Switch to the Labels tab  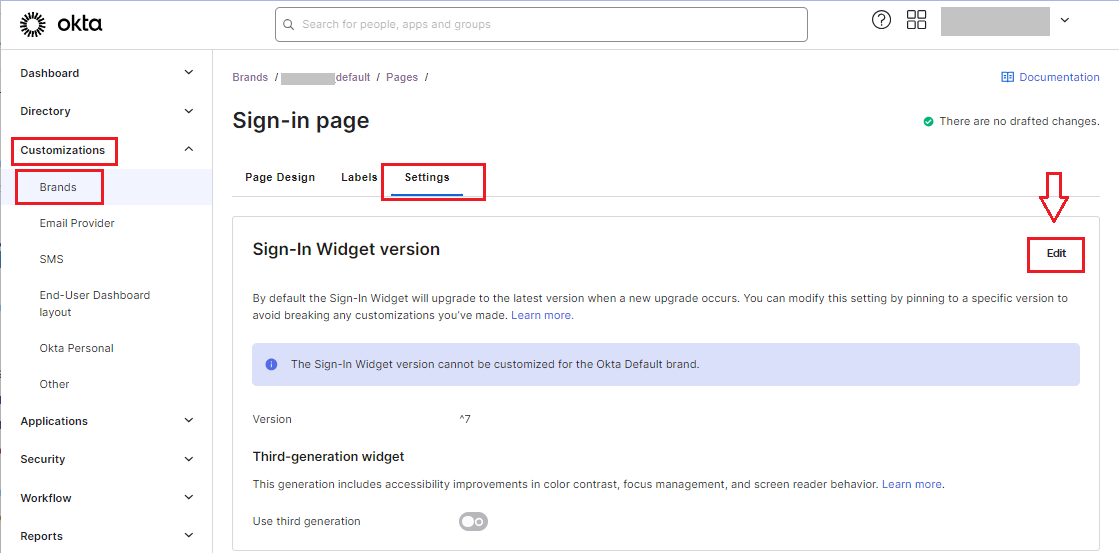tap(359, 178)
